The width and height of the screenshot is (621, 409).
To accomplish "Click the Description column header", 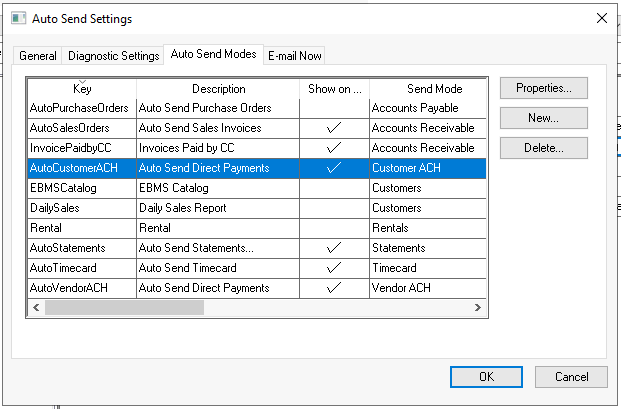I will coord(218,89).
